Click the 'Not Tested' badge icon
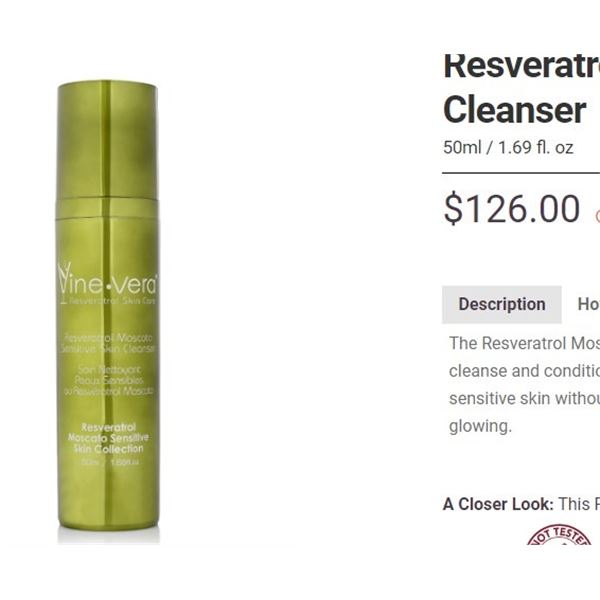Viewport: 600px width, 600px height. [x=560, y=535]
